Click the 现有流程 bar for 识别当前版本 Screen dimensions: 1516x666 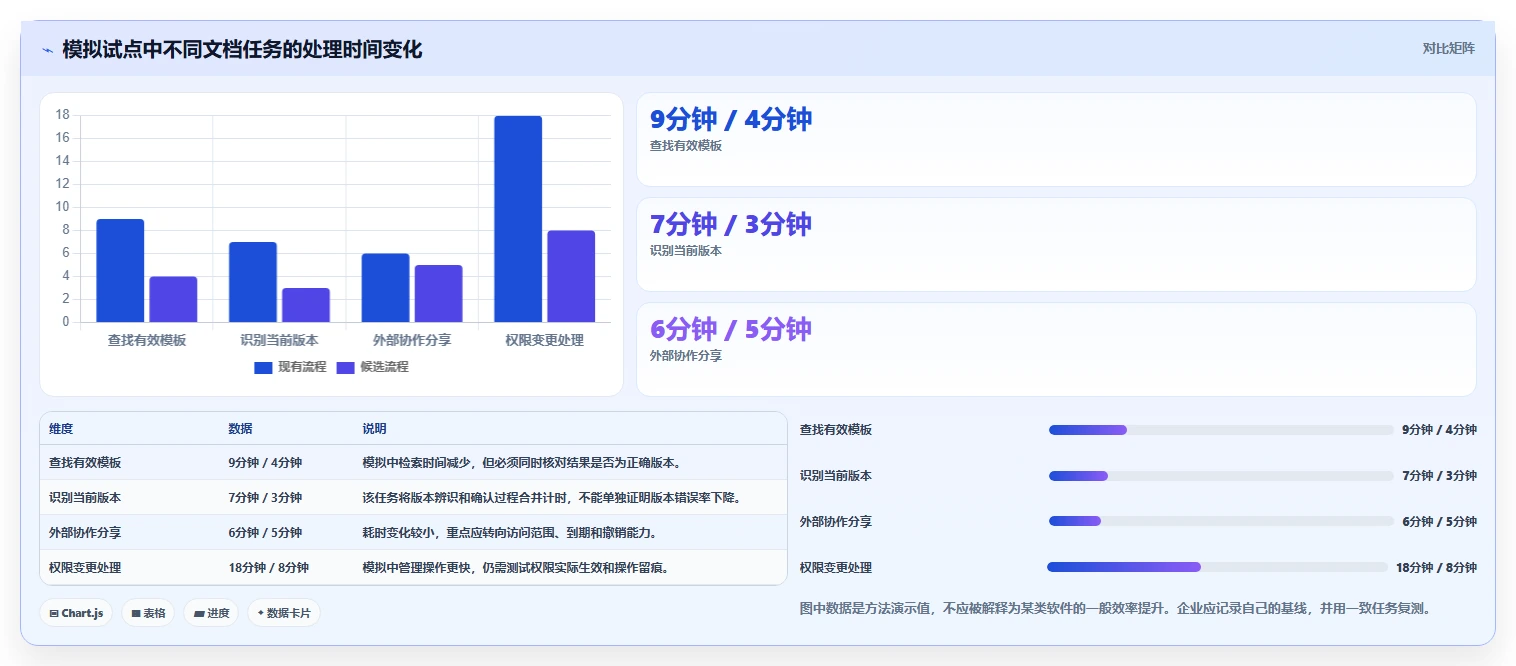(253, 282)
